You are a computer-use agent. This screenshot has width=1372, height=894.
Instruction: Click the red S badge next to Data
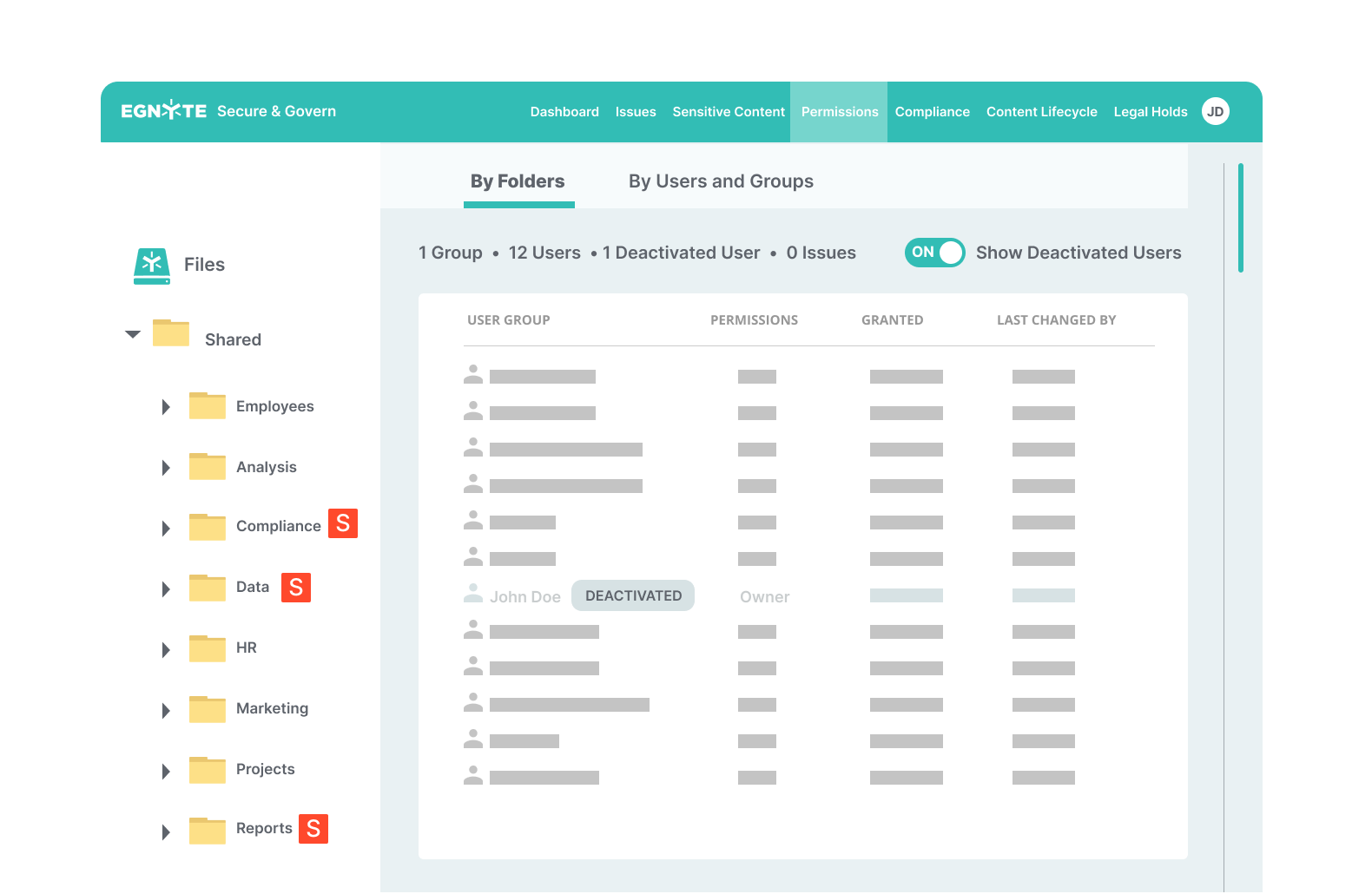(296, 588)
